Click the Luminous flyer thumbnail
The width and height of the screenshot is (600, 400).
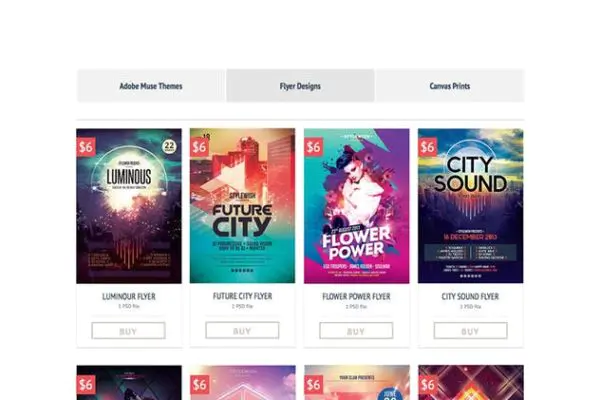tap(129, 206)
